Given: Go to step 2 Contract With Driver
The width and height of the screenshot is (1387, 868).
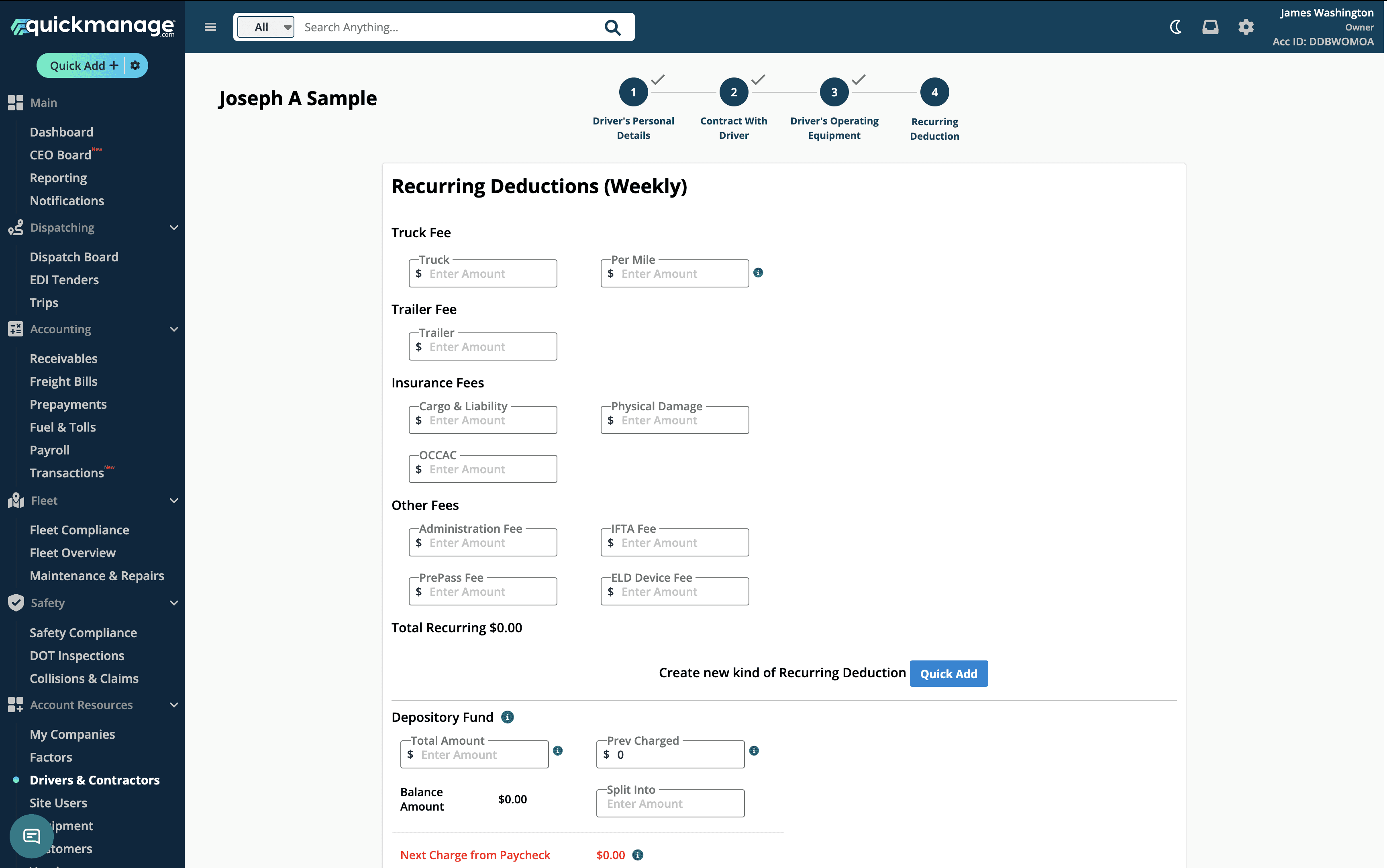Looking at the screenshot, I should click(x=734, y=92).
